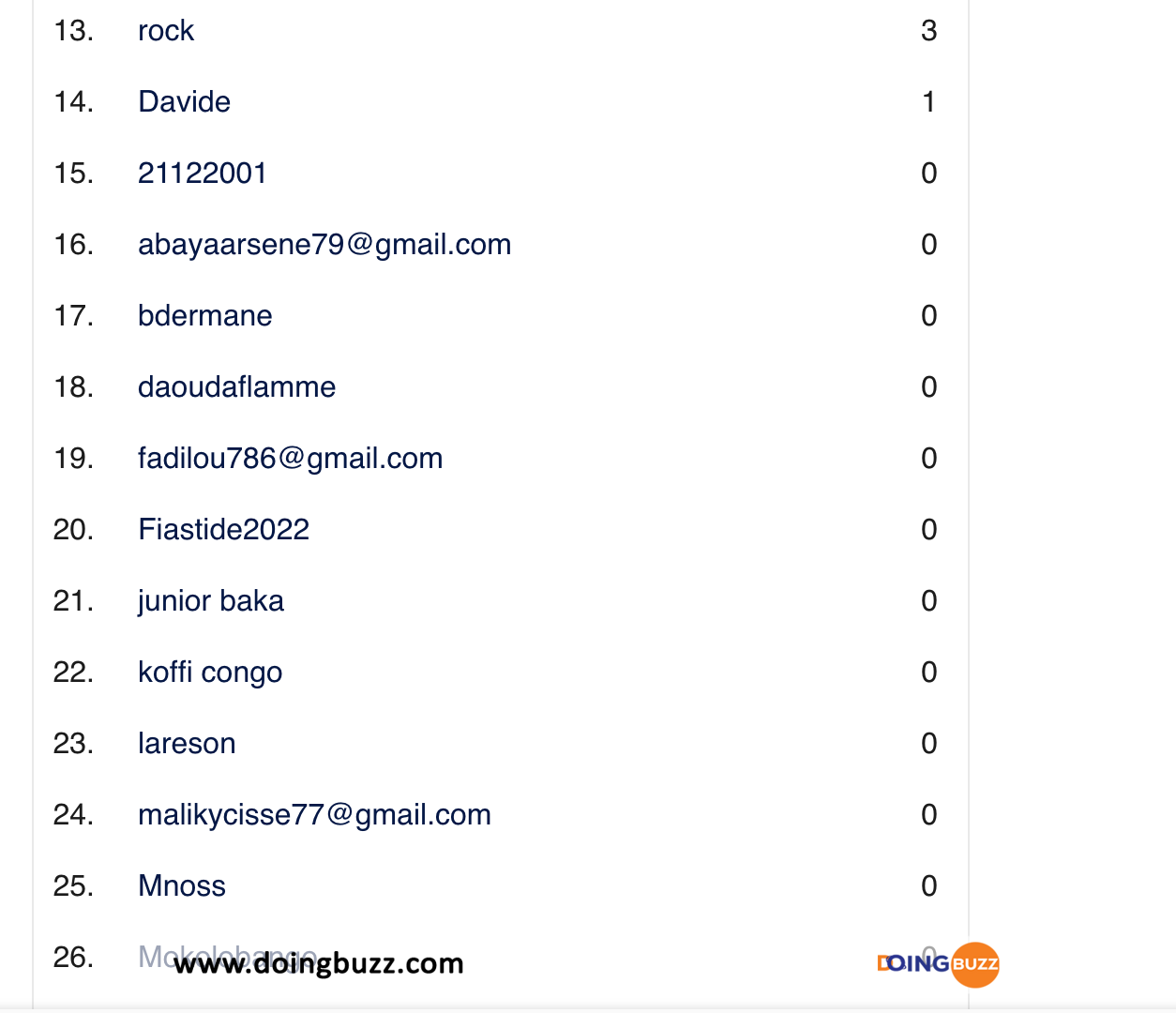1176x1013 pixels.
Task: Click the user Davide entry
Action: 184,102
